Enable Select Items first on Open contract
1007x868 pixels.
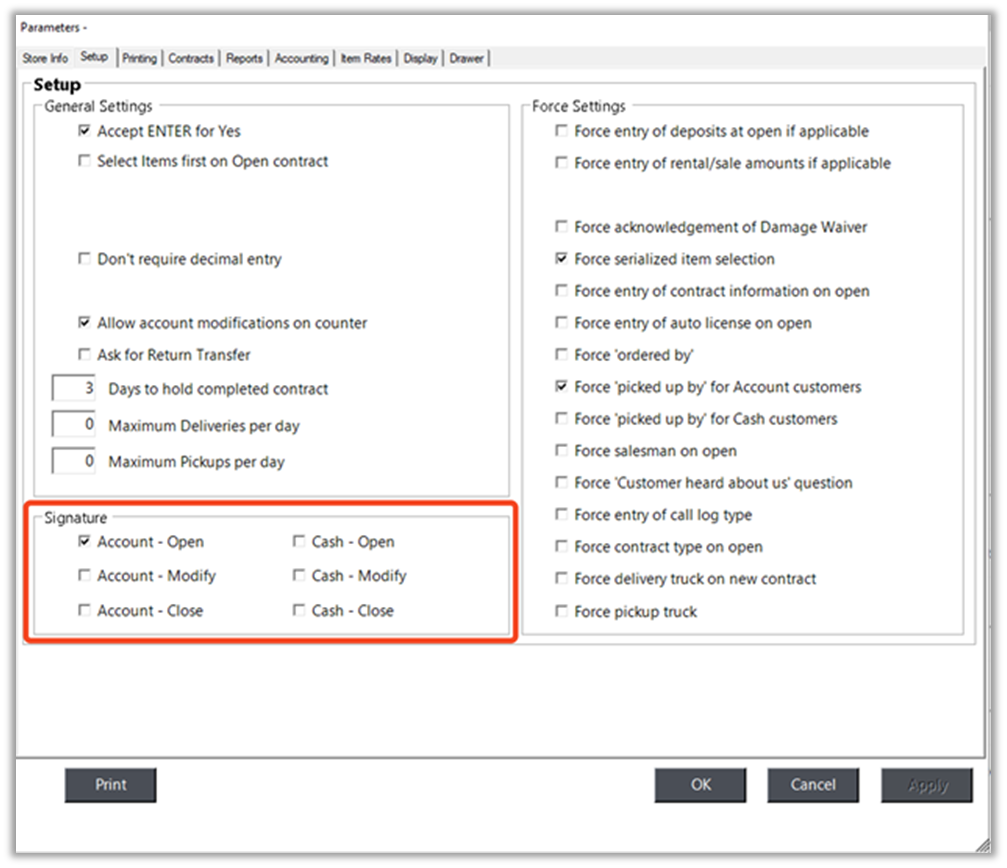click(84, 162)
